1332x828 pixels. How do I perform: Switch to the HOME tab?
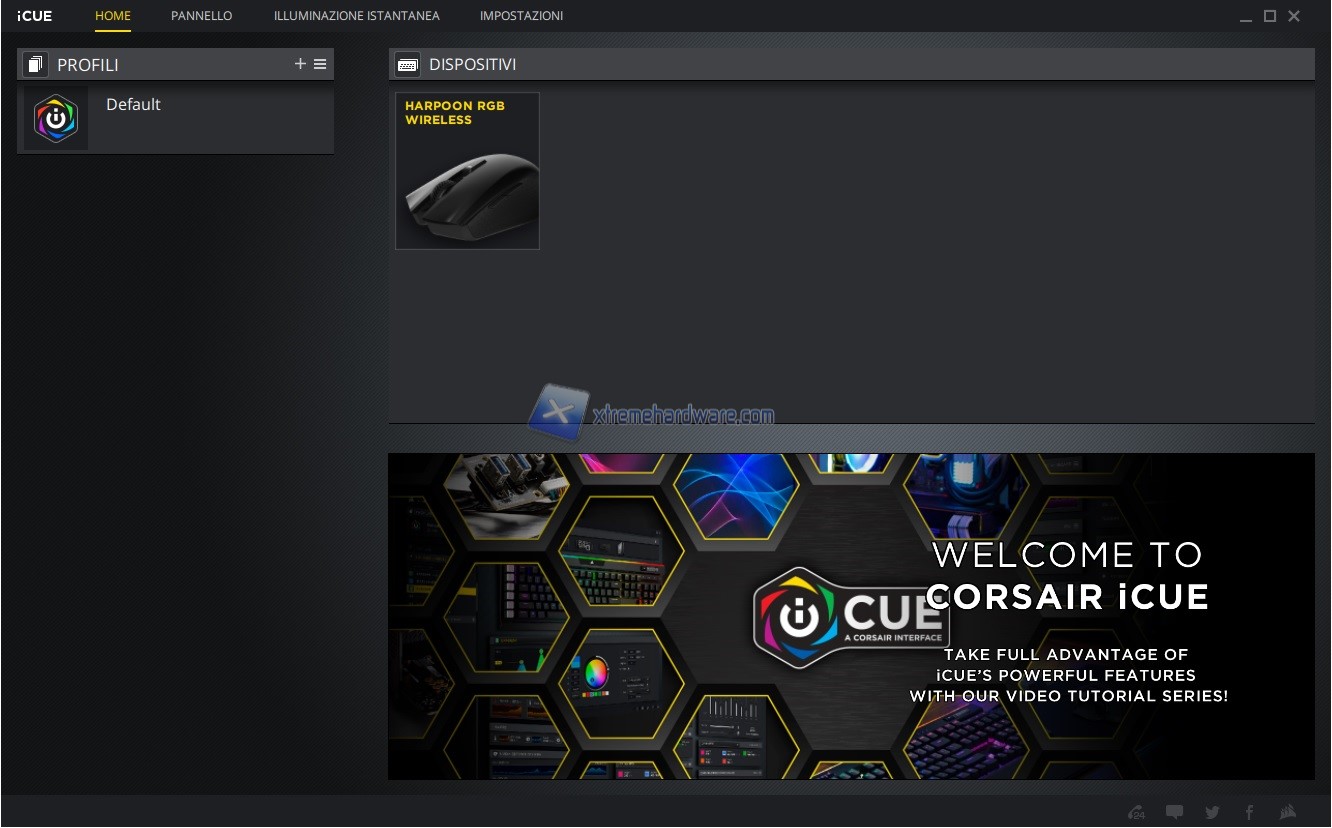(x=113, y=16)
